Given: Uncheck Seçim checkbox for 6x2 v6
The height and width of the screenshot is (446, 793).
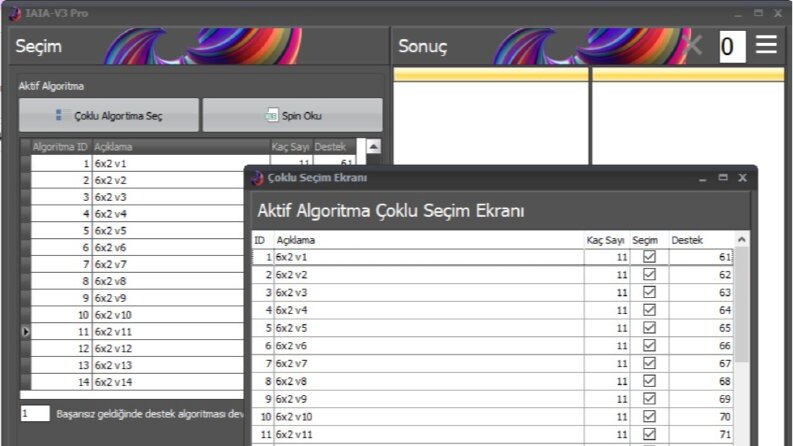Looking at the screenshot, I should tap(649, 345).
